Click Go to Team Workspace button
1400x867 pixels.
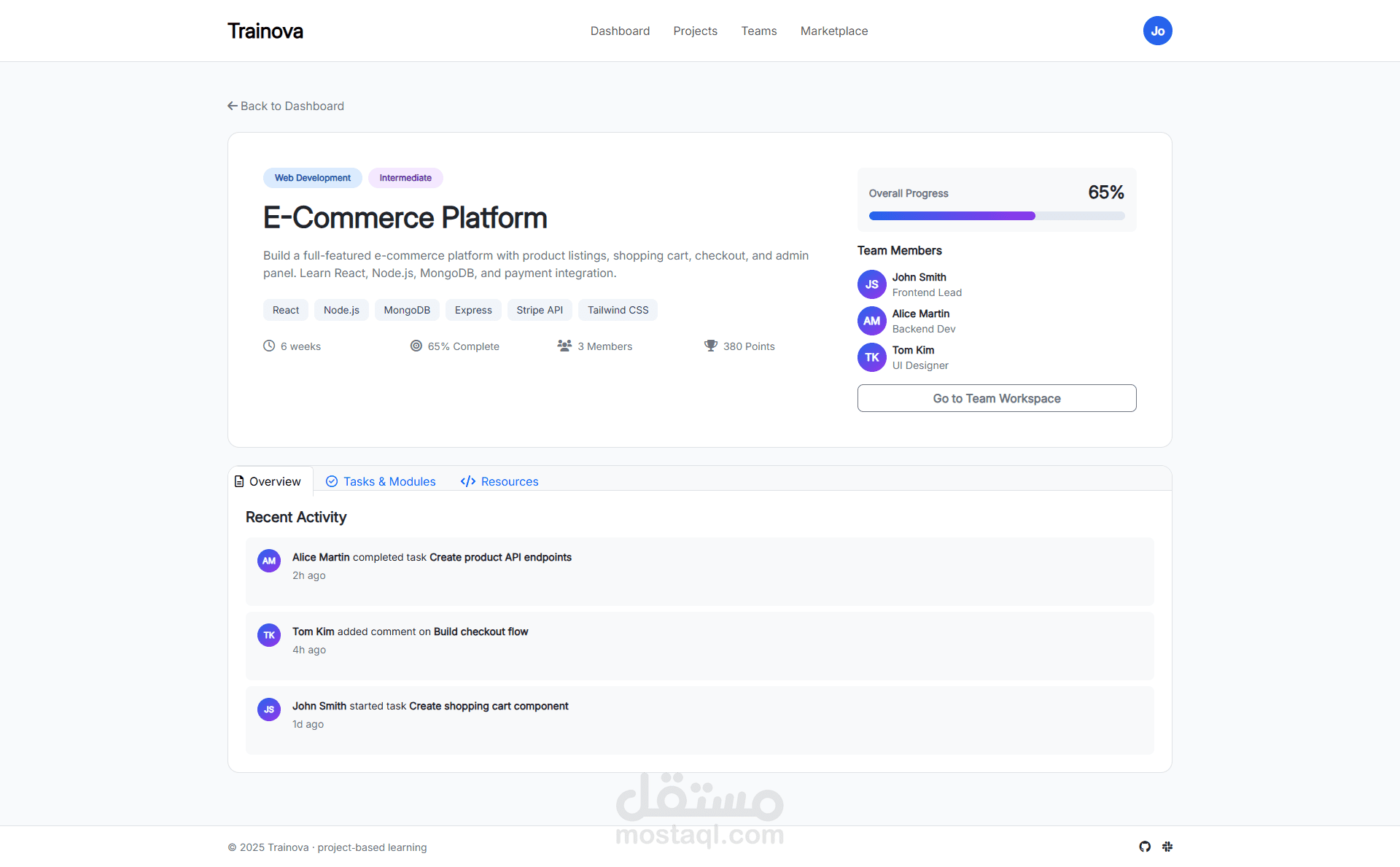tap(996, 398)
